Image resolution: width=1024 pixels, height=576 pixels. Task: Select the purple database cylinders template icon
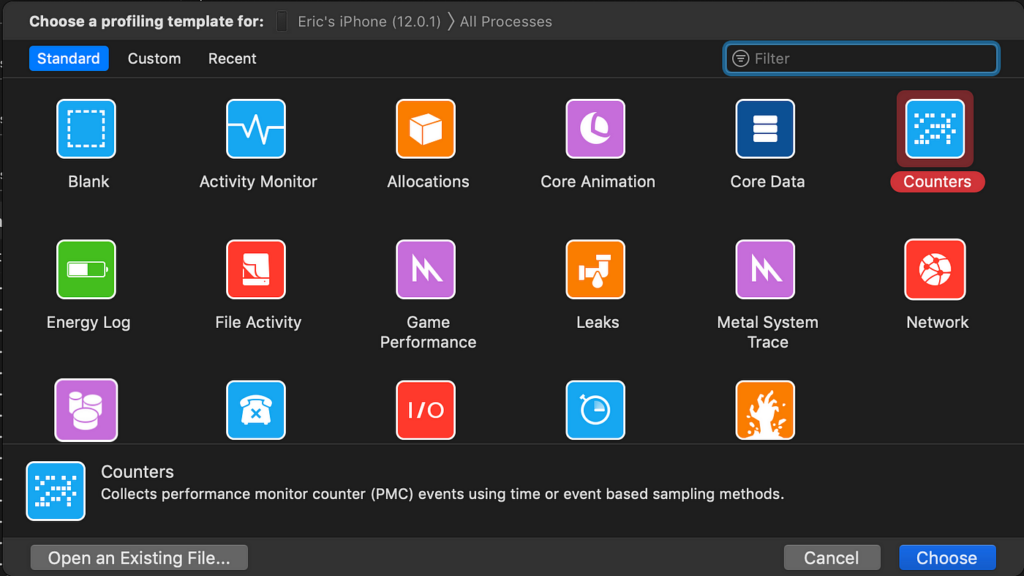tap(86, 410)
